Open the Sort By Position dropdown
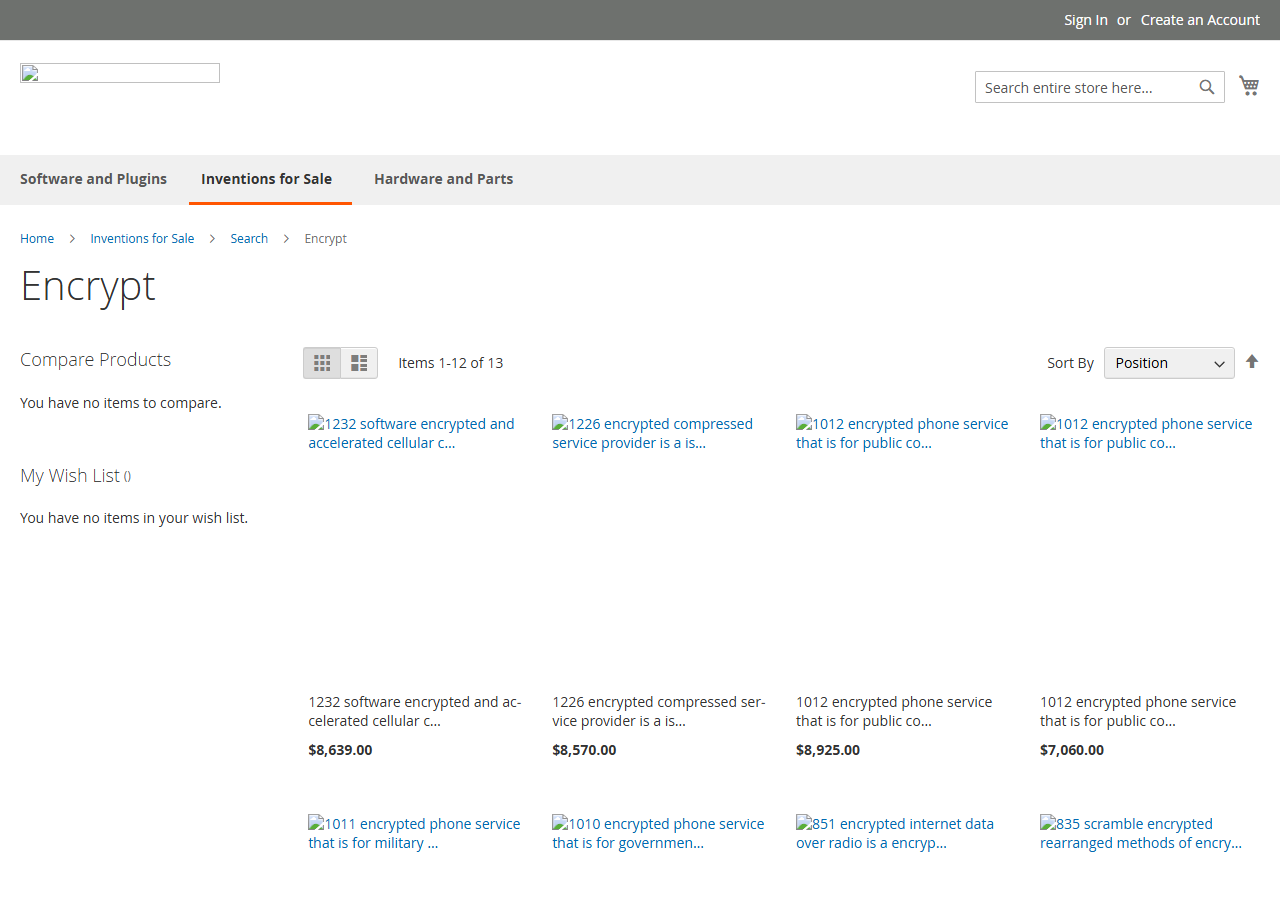1280x900 pixels. (1169, 363)
